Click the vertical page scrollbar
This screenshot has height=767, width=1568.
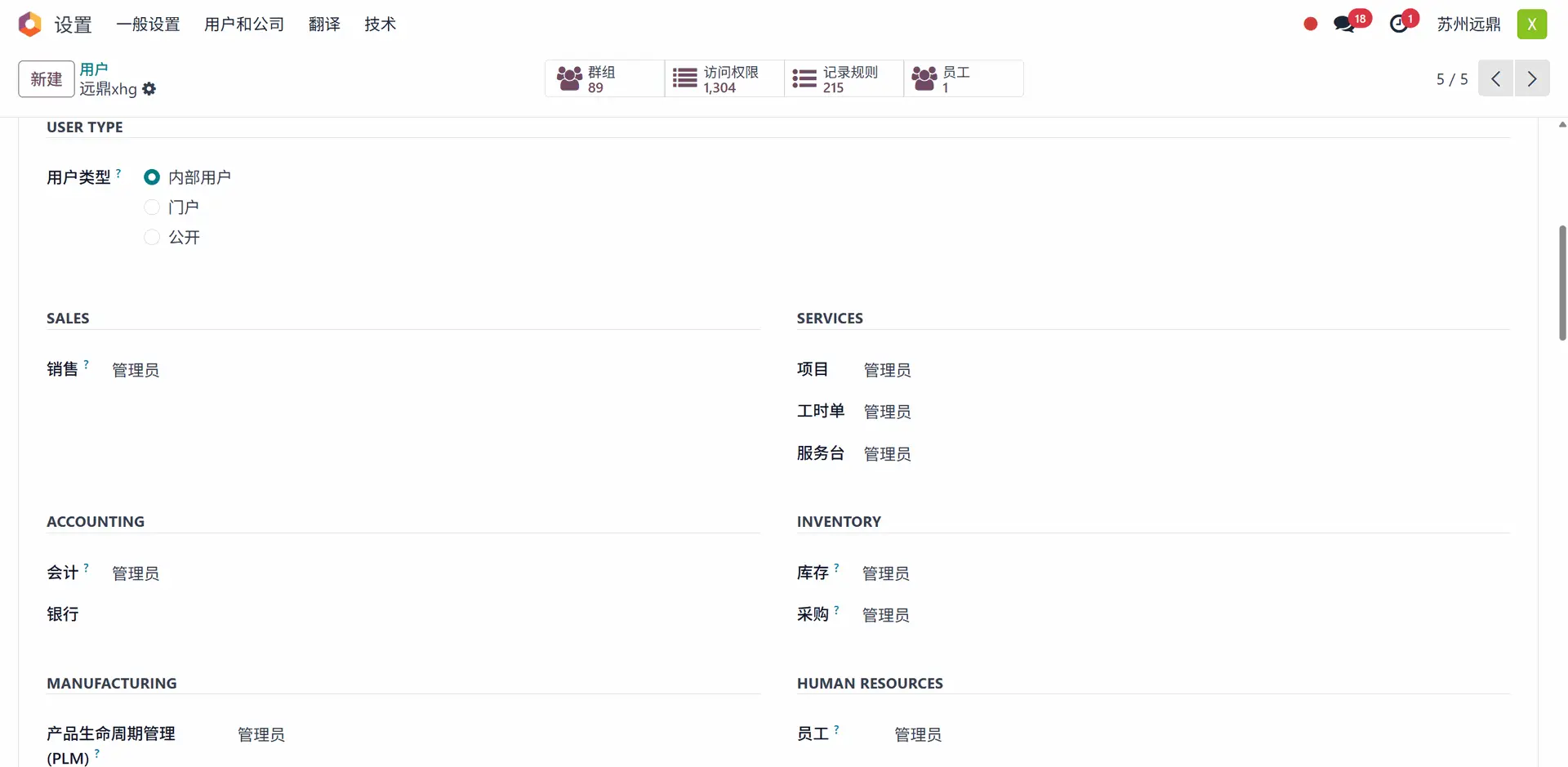pyautogui.click(x=1562, y=283)
